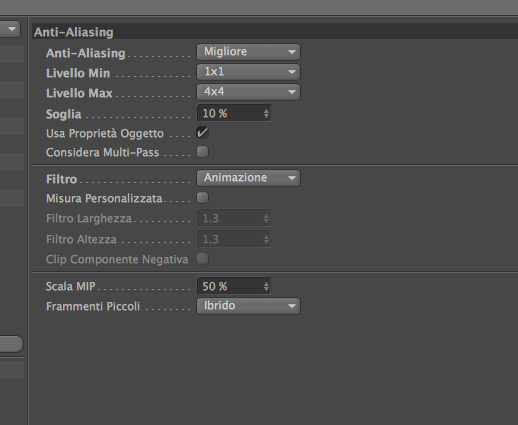
Task: Click the Scala MIP percentage field
Action: (234, 286)
